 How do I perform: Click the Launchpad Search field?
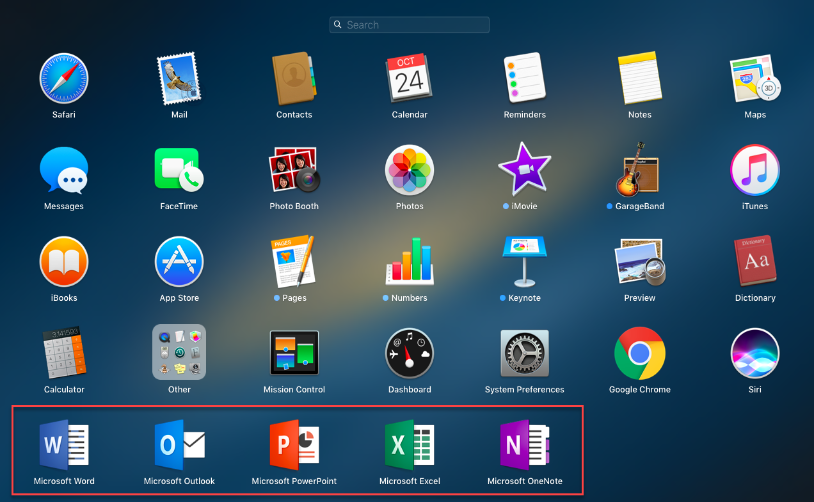[409, 25]
